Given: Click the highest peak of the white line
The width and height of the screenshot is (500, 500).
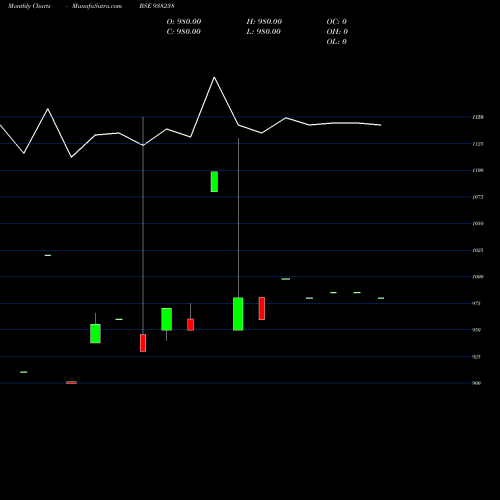Looking at the screenshot, I should pyautogui.click(x=214, y=78).
